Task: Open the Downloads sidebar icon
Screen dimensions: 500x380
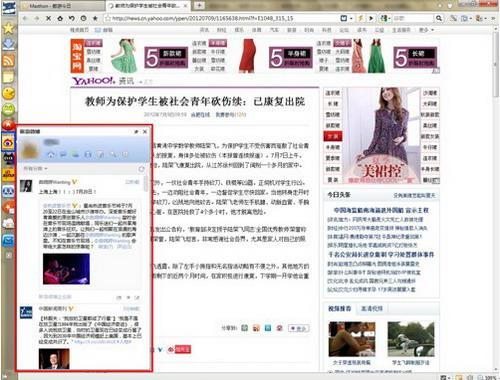Action: (8, 44)
